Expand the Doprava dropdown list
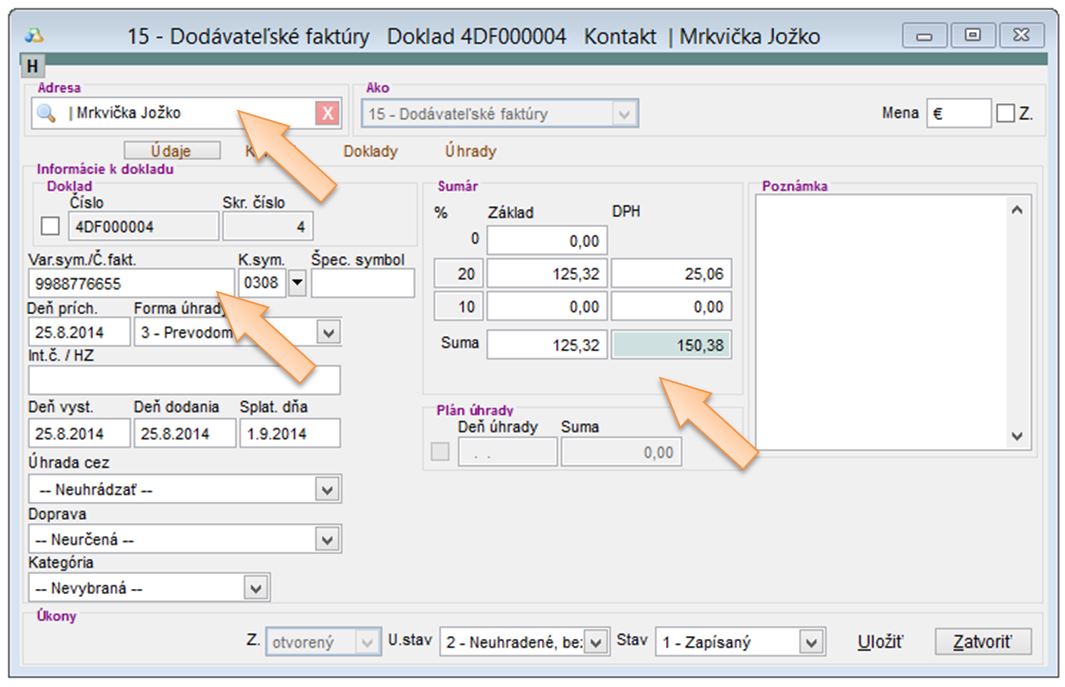The image size is (1065, 687). [x=327, y=539]
